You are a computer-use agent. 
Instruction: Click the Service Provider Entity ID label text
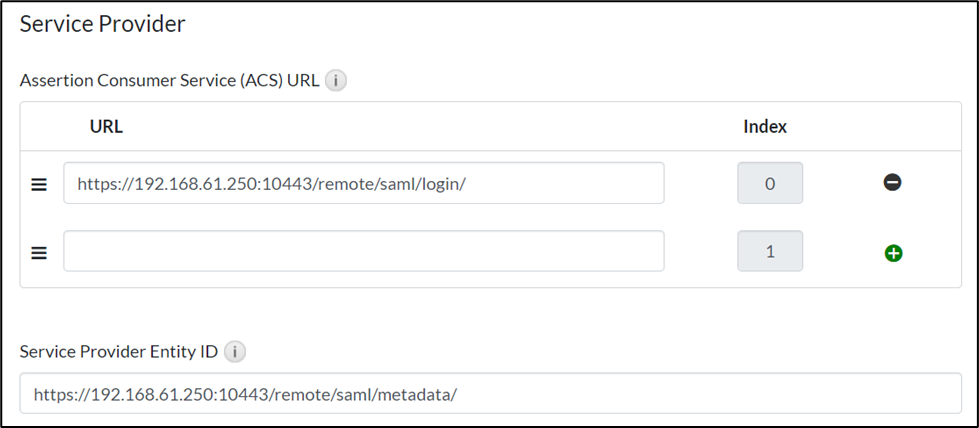118,352
